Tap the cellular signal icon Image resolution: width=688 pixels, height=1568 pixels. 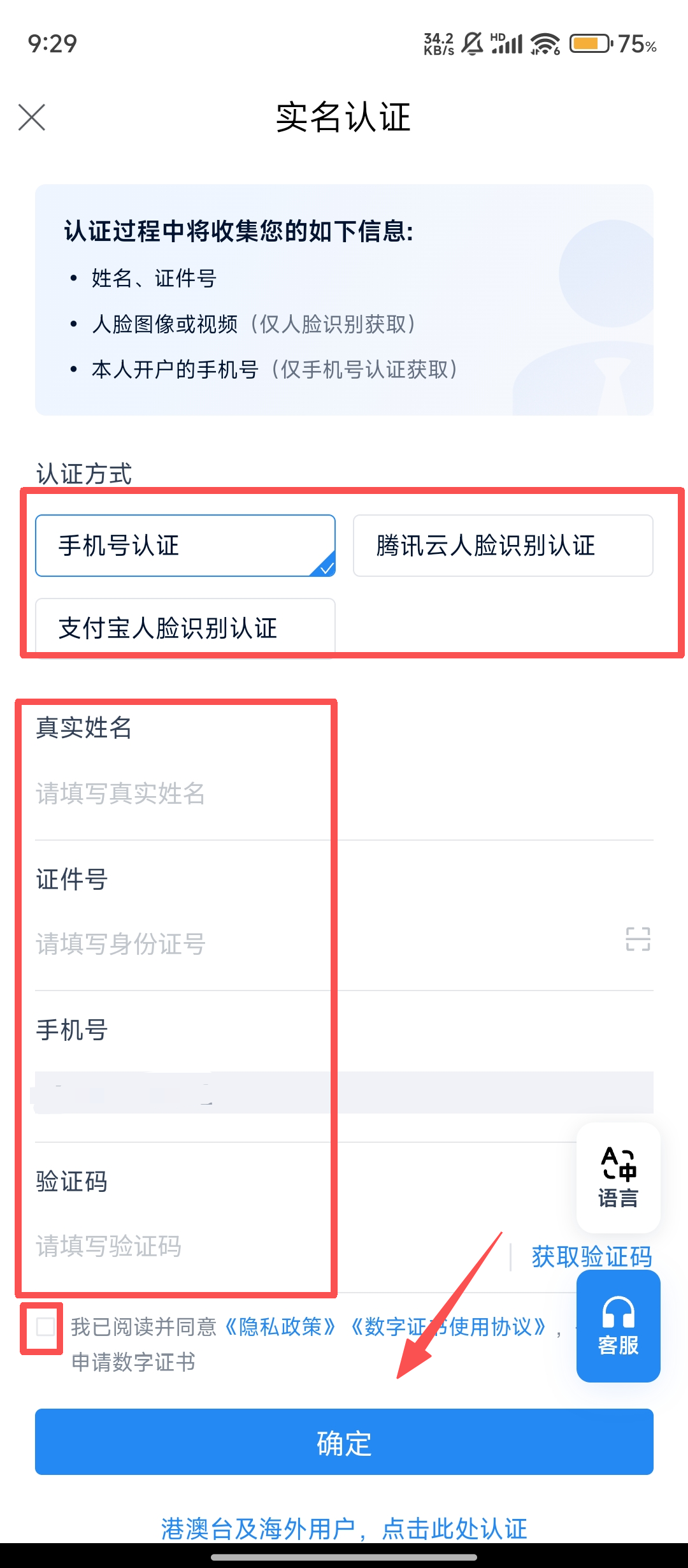pyautogui.click(x=507, y=43)
